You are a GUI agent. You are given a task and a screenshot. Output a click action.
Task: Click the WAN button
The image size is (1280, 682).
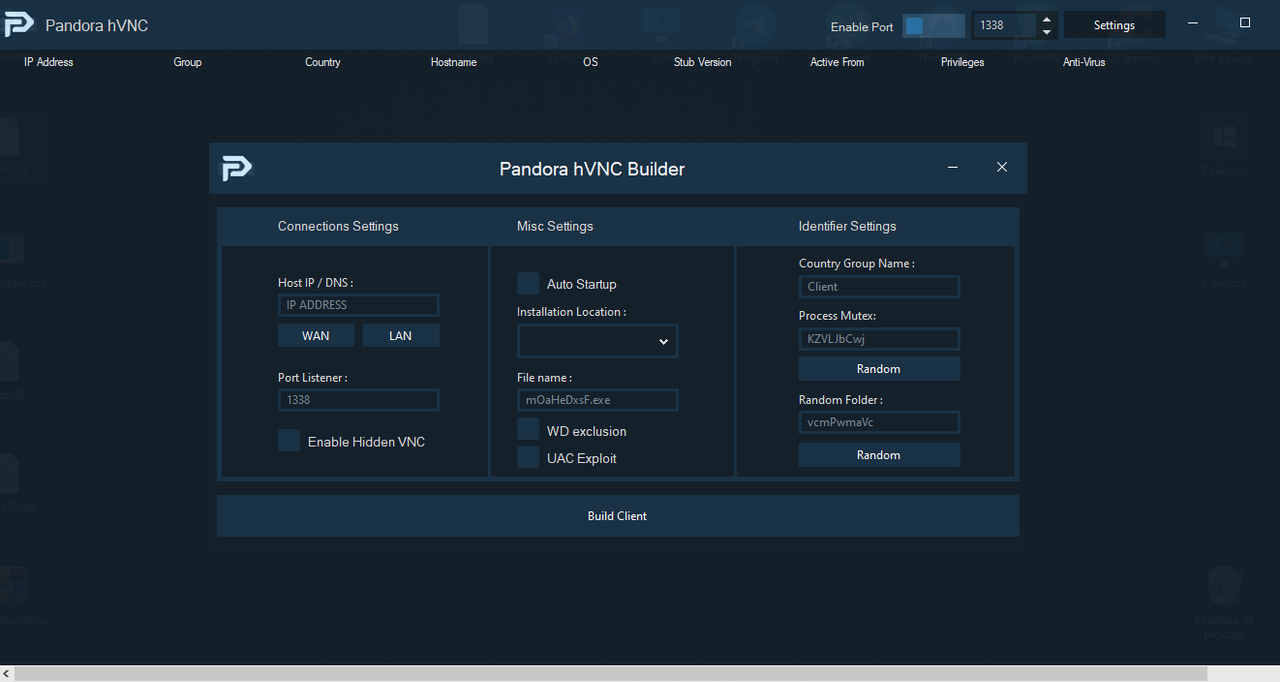click(315, 336)
